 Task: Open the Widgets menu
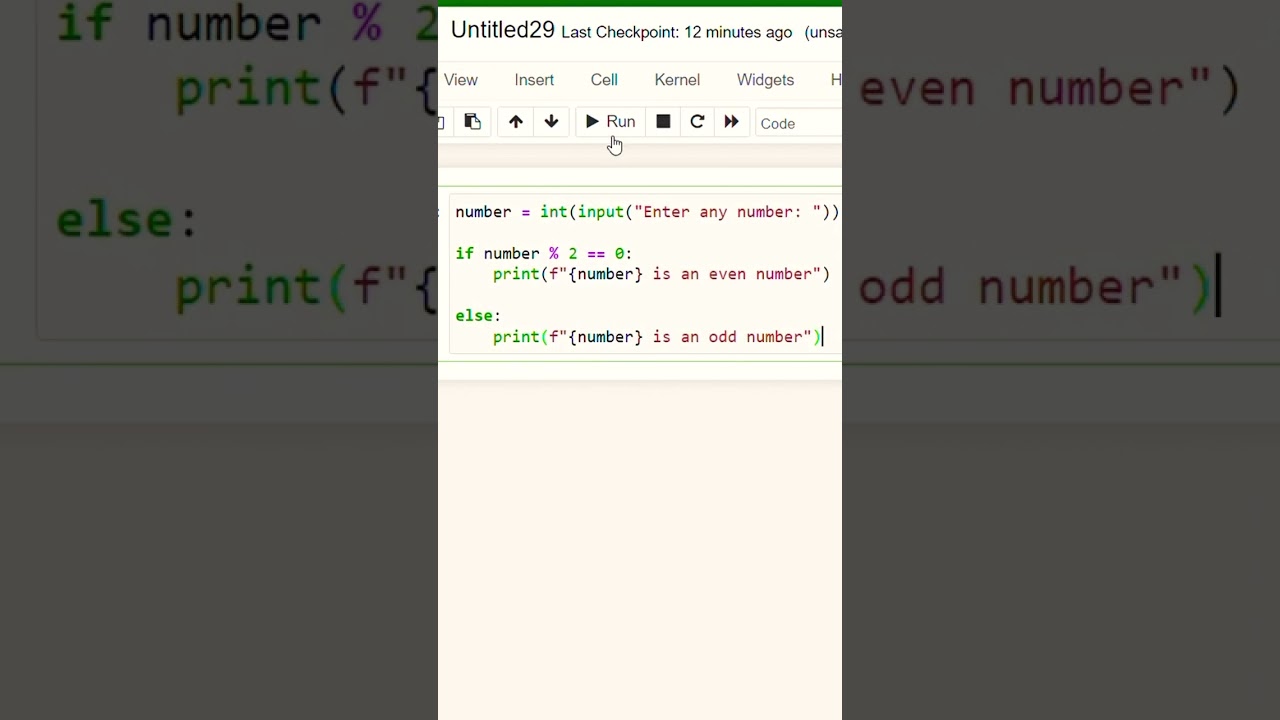[x=765, y=80]
